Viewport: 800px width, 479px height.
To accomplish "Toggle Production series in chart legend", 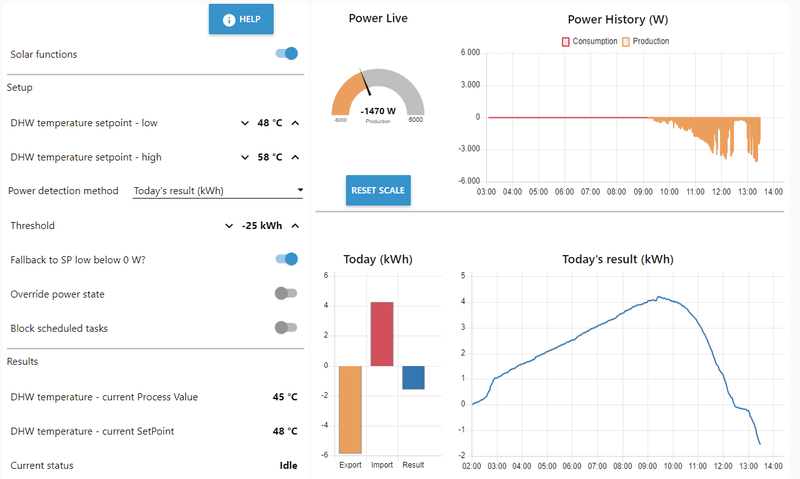I will pyautogui.click(x=645, y=41).
